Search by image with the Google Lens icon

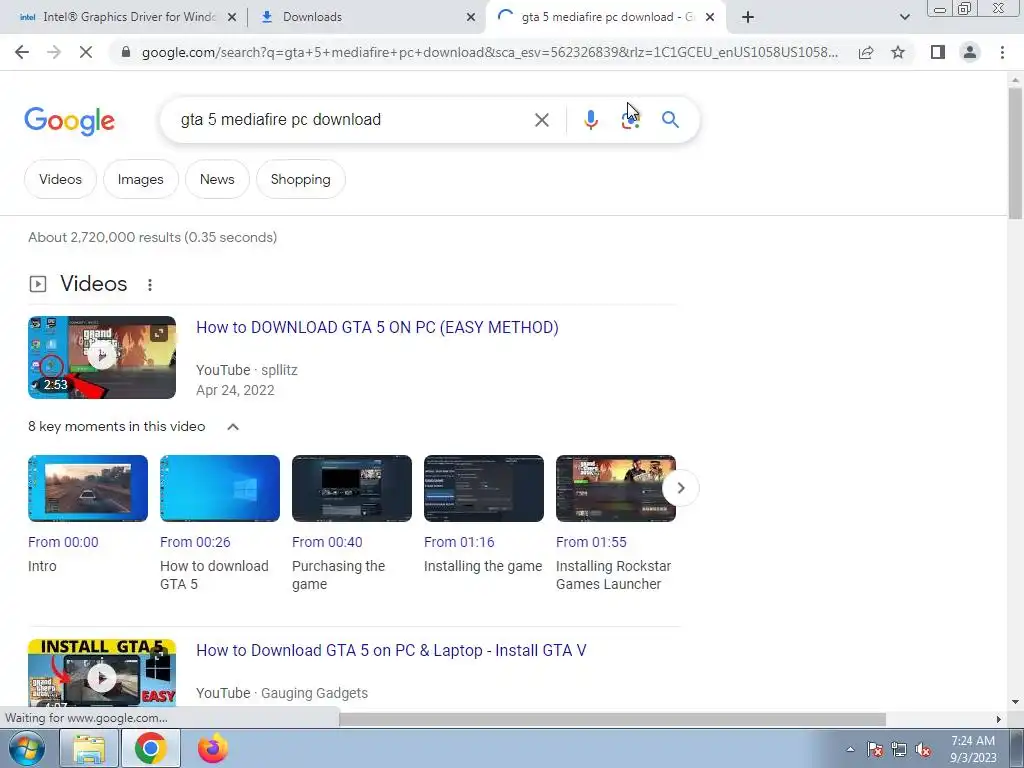(x=630, y=120)
